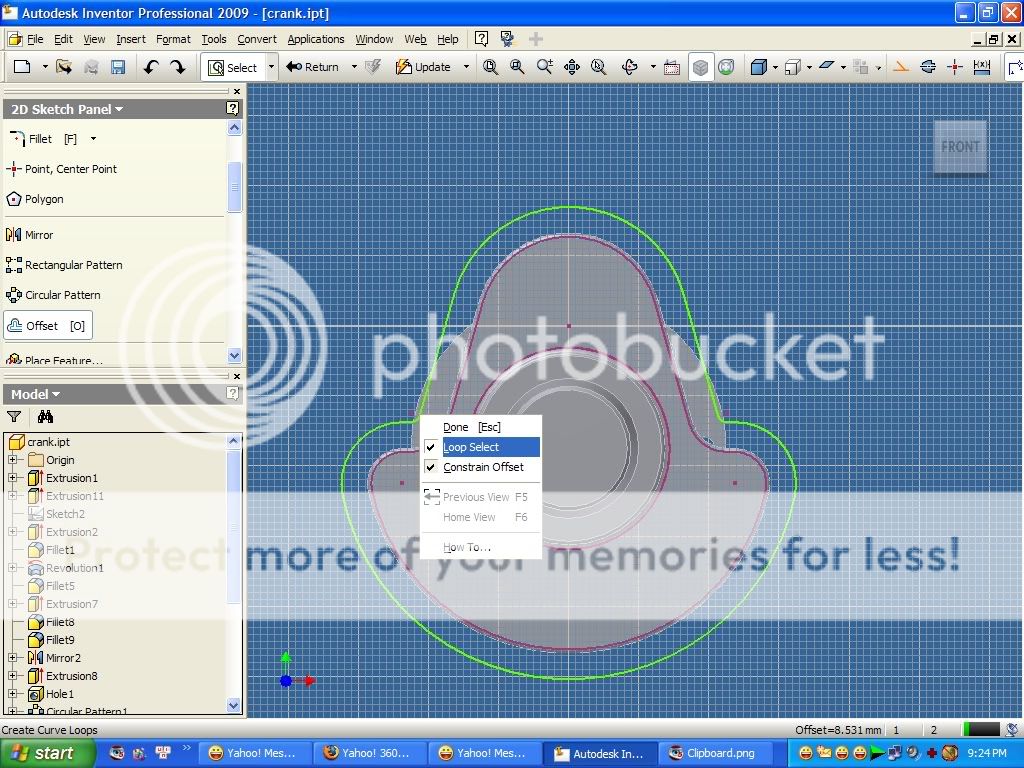Expand the Origin folder node
The height and width of the screenshot is (768, 1024).
[13, 460]
